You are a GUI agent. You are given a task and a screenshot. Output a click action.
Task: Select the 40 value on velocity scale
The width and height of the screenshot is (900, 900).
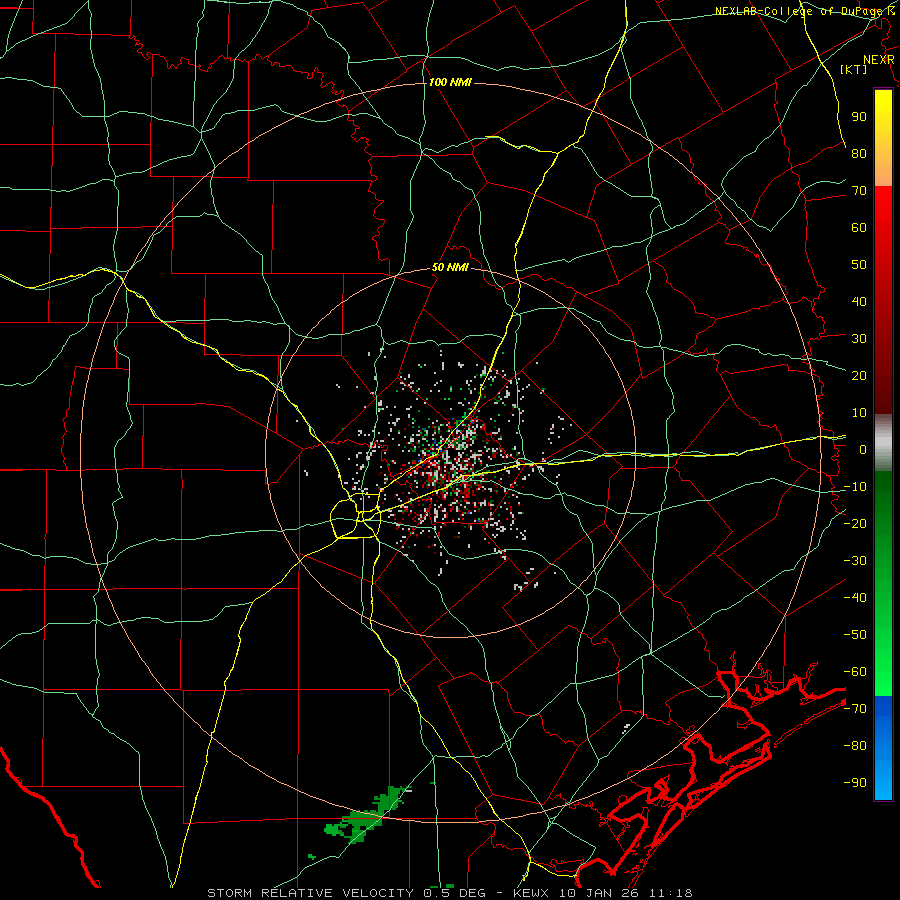(x=859, y=301)
